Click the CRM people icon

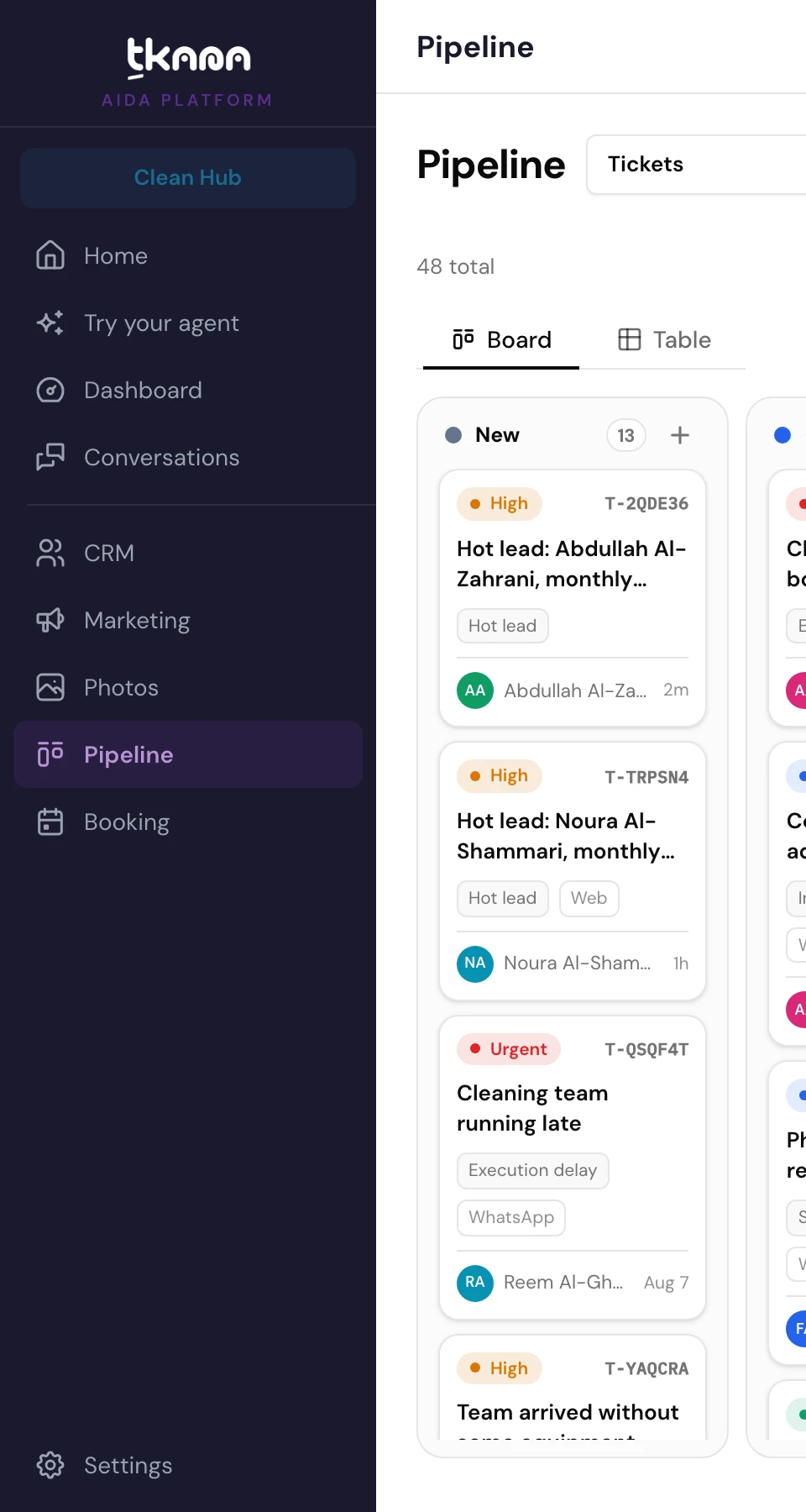point(50,553)
